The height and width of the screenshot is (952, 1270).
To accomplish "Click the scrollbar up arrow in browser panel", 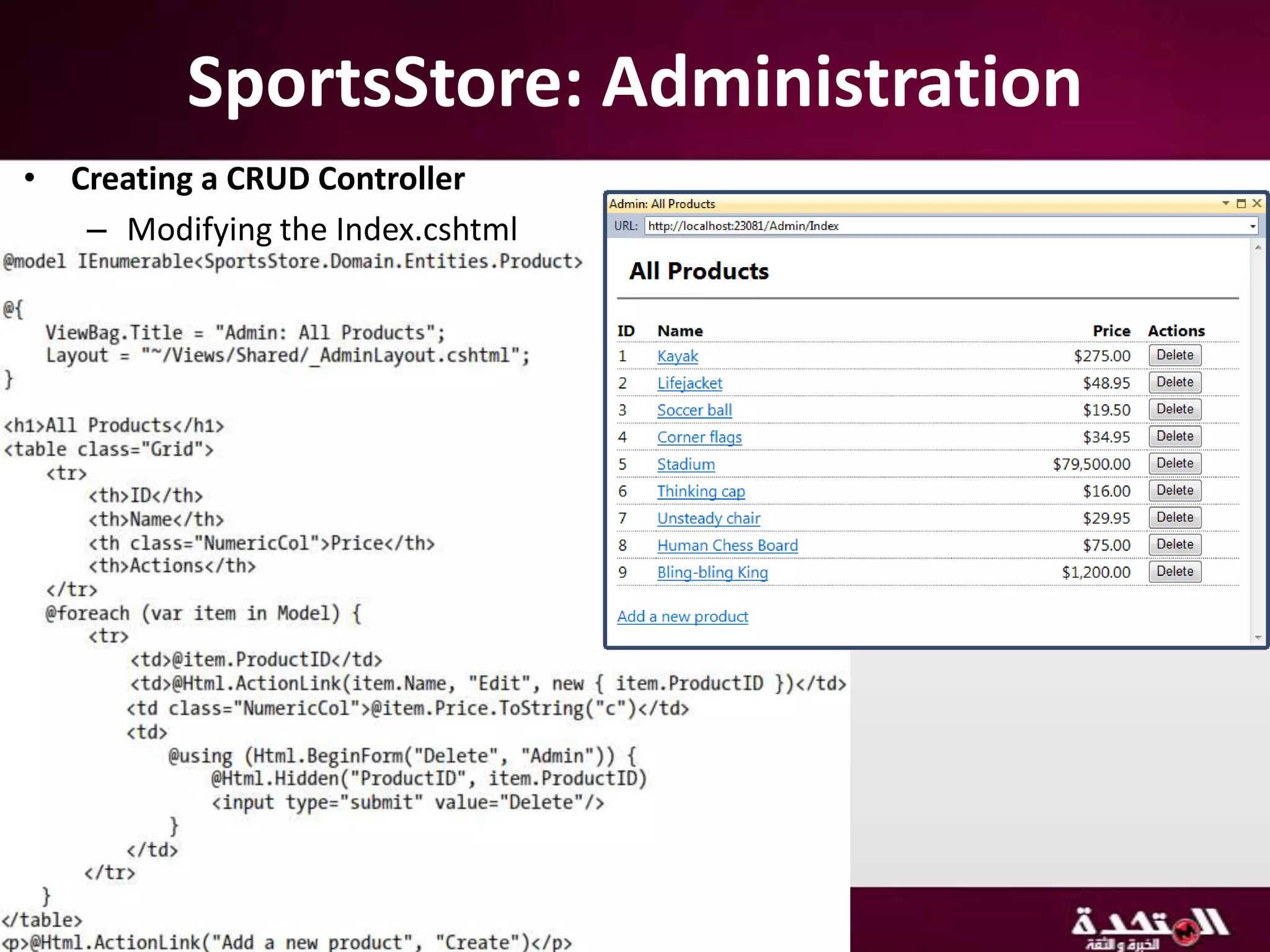I will pyautogui.click(x=1258, y=247).
